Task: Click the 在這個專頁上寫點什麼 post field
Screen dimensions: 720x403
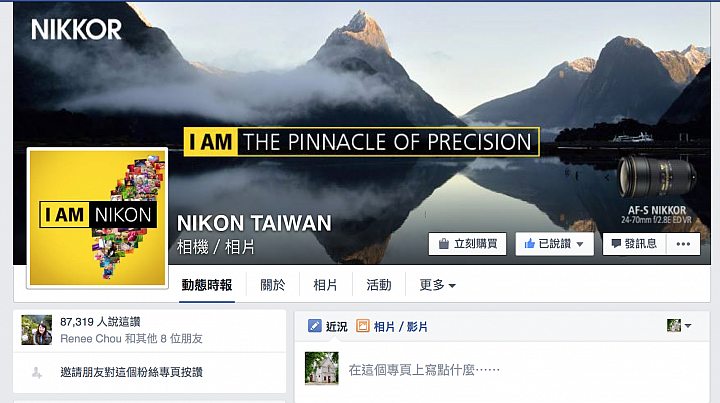Action: pyautogui.click(x=424, y=369)
